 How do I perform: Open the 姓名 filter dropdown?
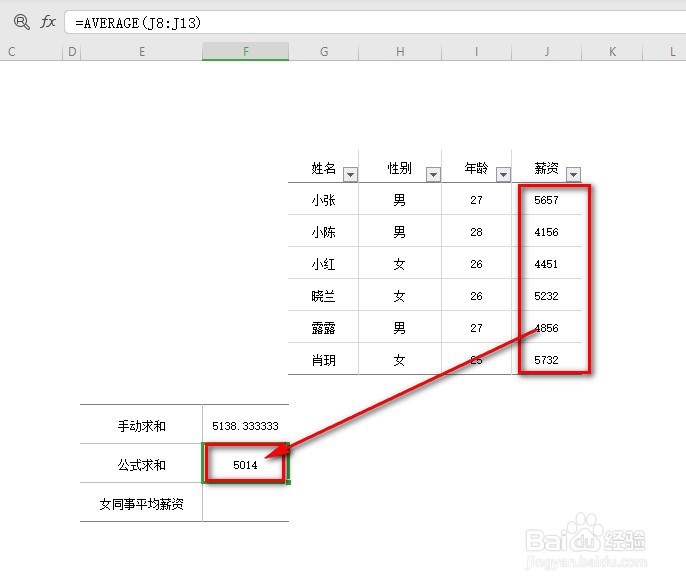point(350,175)
